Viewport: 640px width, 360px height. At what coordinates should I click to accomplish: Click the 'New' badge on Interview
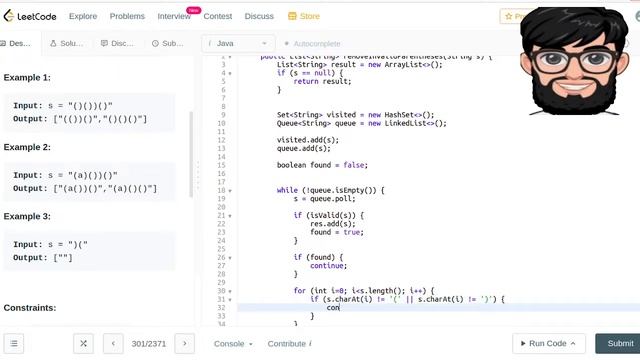click(193, 10)
